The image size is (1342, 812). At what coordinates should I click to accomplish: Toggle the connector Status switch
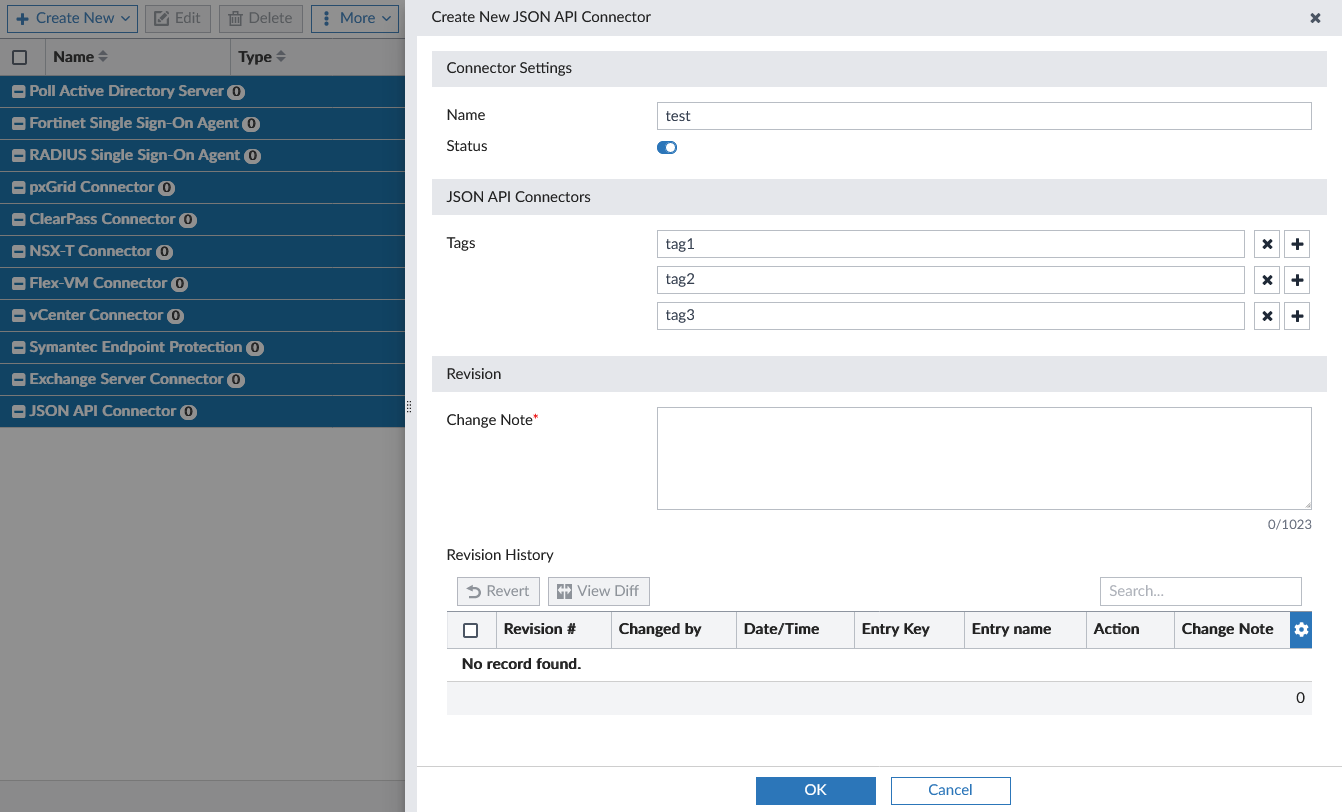click(x=667, y=147)
